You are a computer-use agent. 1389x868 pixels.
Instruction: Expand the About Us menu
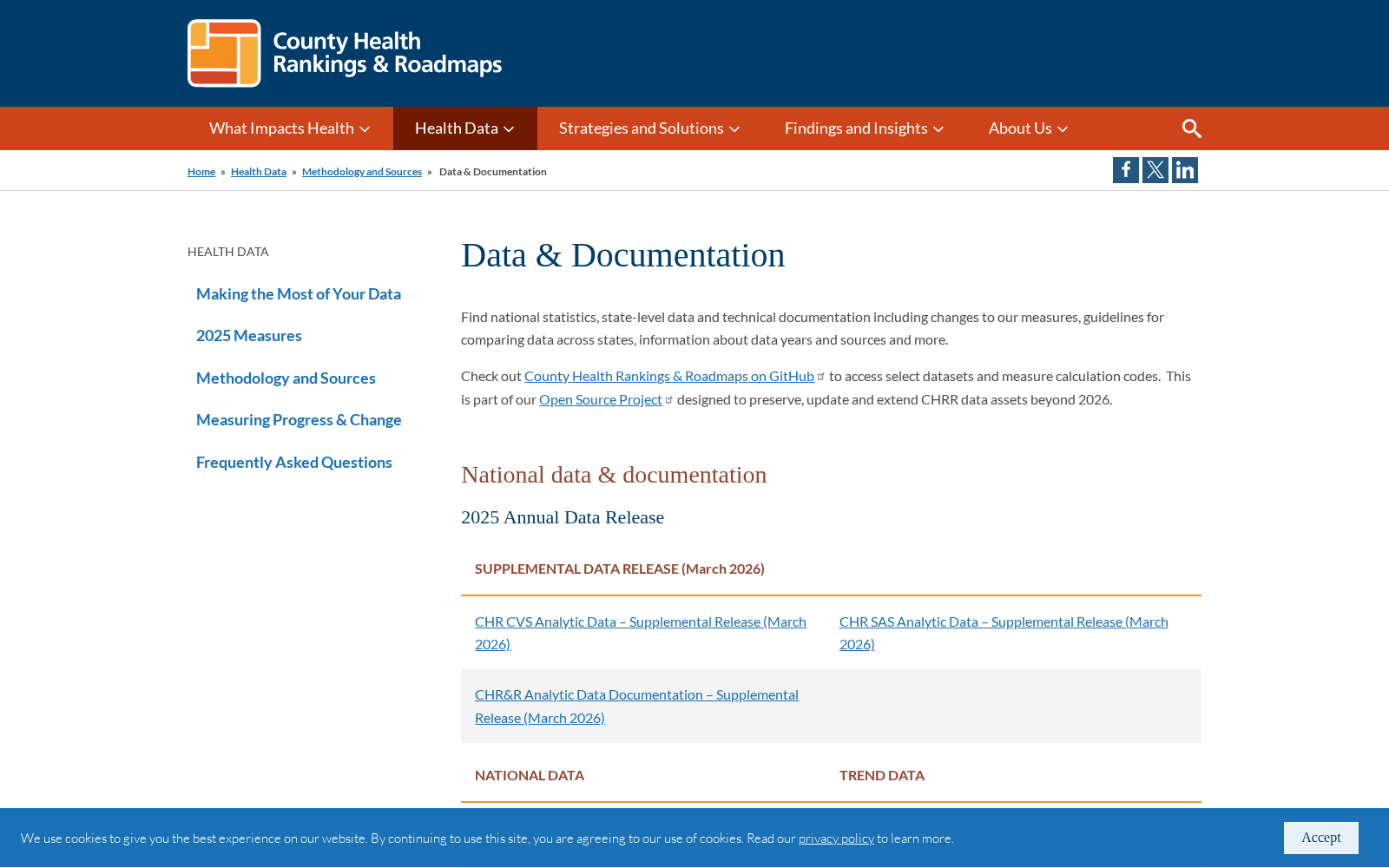pyautogui.click(x=1029, y=128)
